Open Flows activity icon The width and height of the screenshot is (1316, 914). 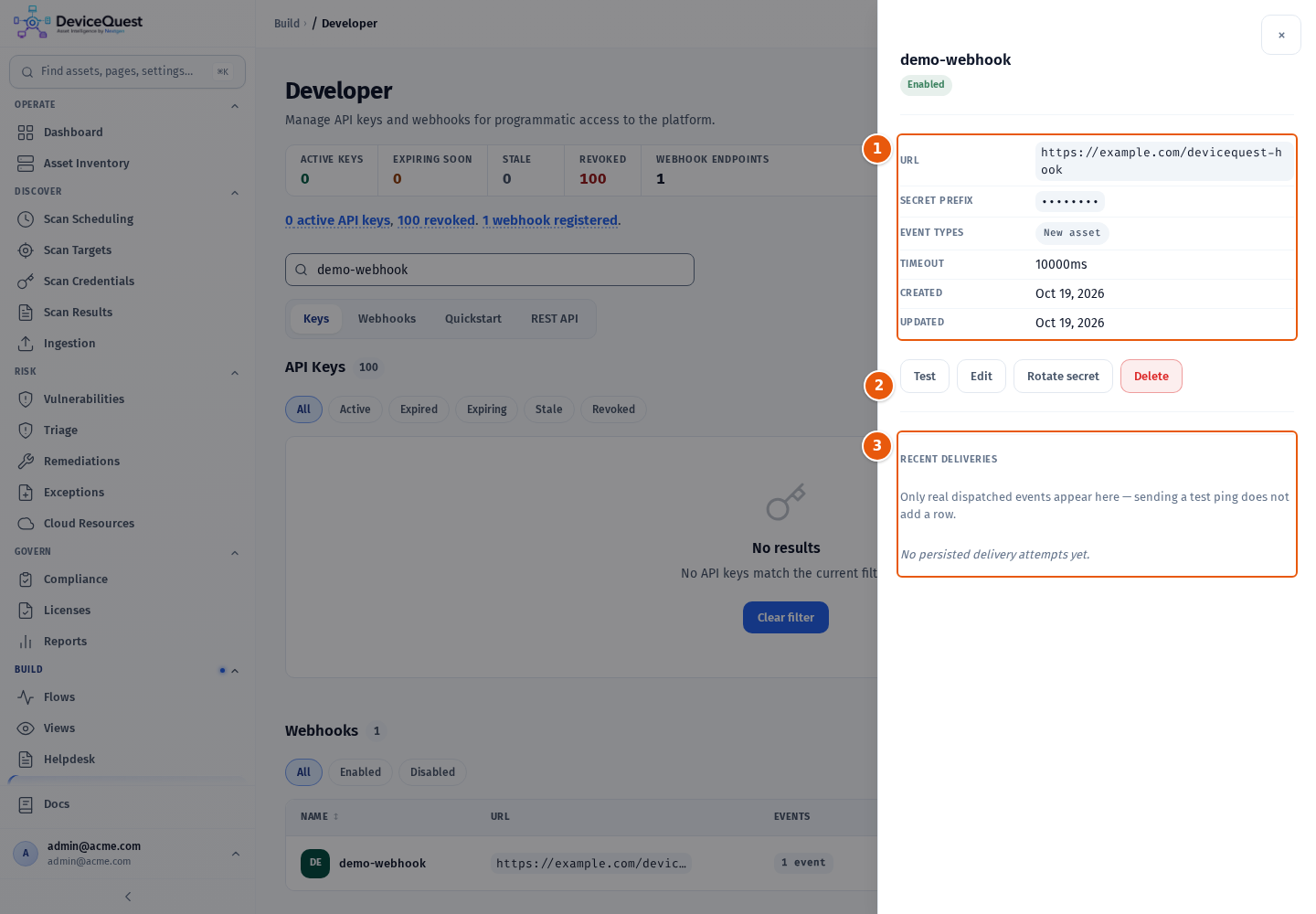26,697
